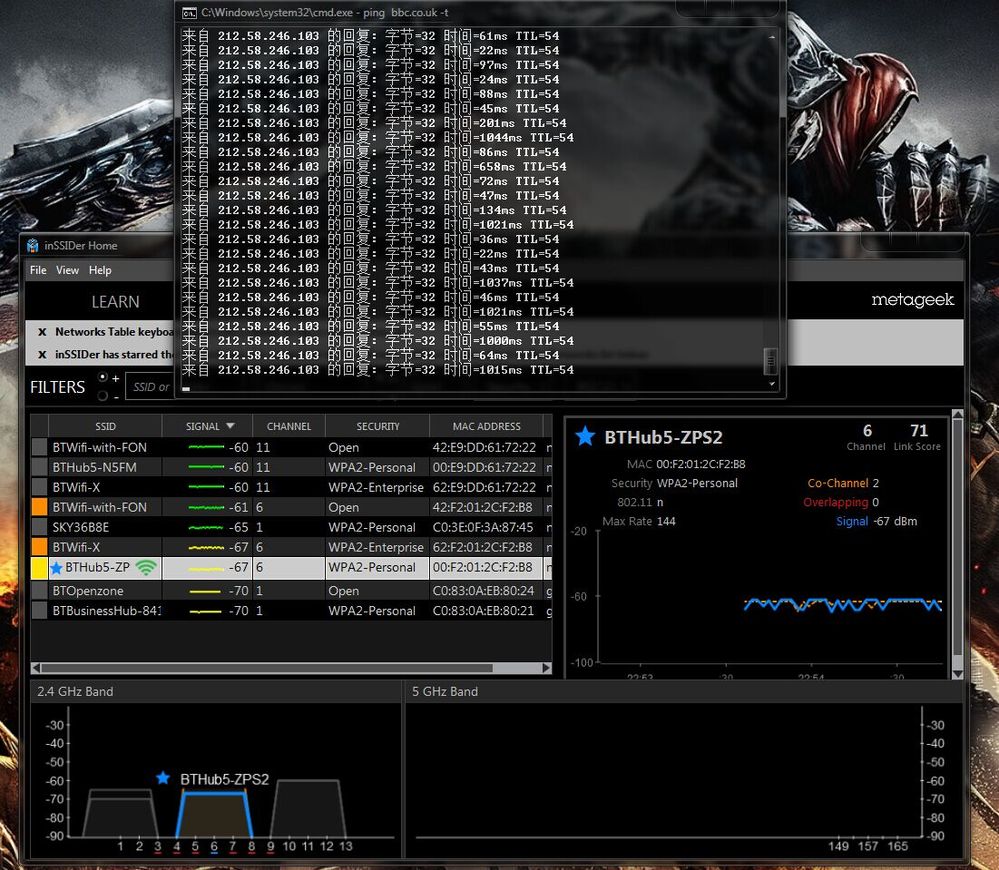
Task: Click the Link Score 71 value
Action: pyautogui.click(x=919, y=431)
